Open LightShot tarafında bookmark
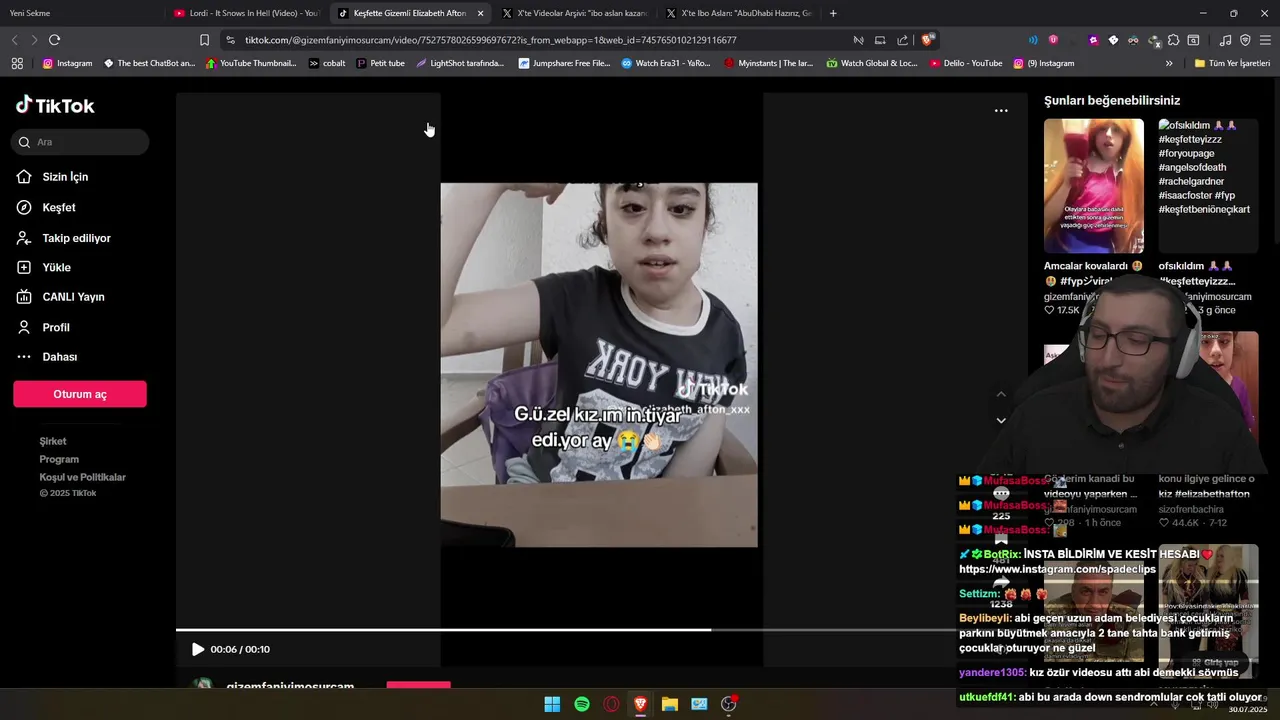This screenshot has width=1280, height=720. coord(460,63)
